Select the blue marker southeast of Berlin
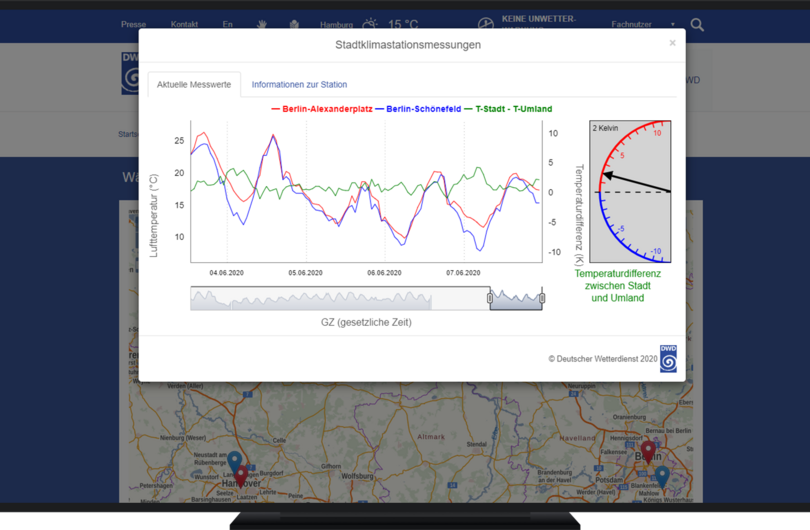 (x=662, y=476)
